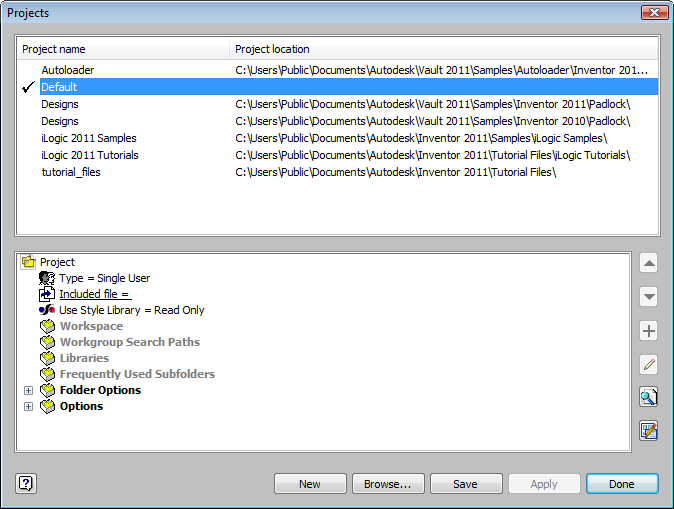Select the Project root tree label

tap(57, 262)
